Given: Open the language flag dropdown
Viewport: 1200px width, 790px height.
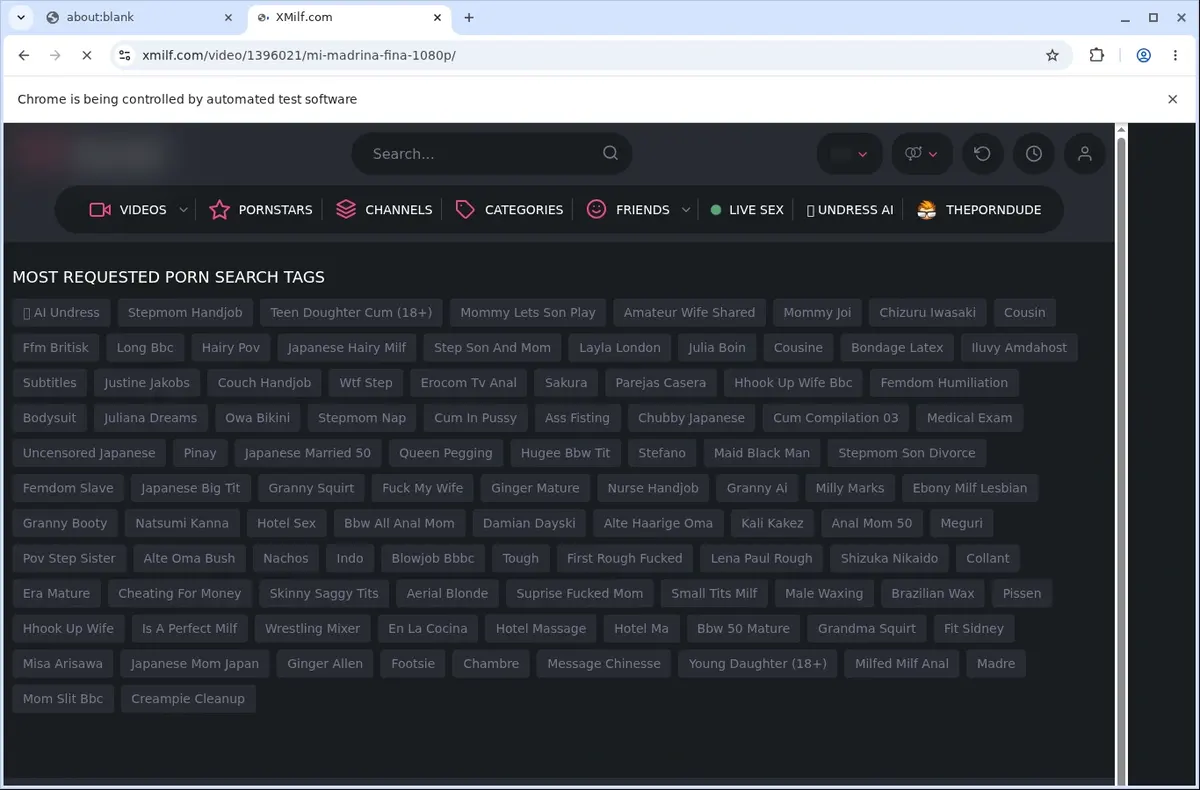Looking at the screenshot, I should [x=850, y=154].
